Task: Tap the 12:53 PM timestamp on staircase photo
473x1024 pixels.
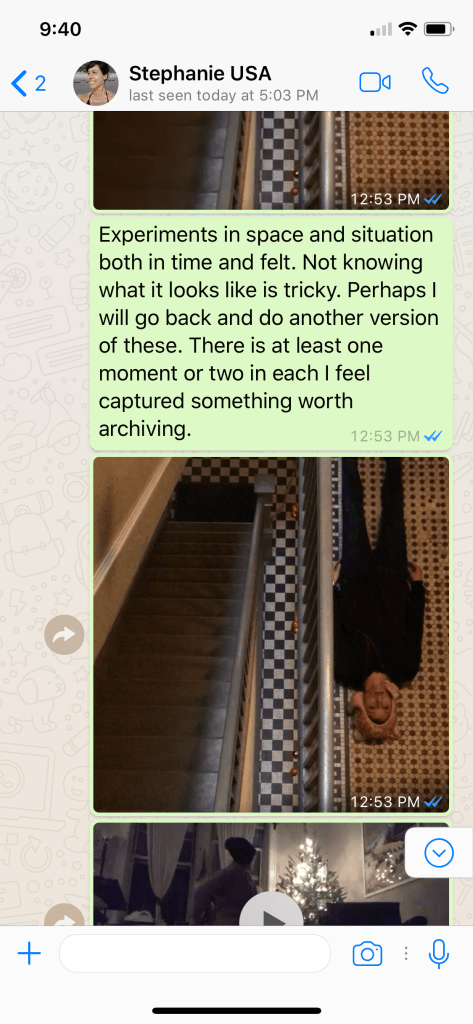Action: 385,801
